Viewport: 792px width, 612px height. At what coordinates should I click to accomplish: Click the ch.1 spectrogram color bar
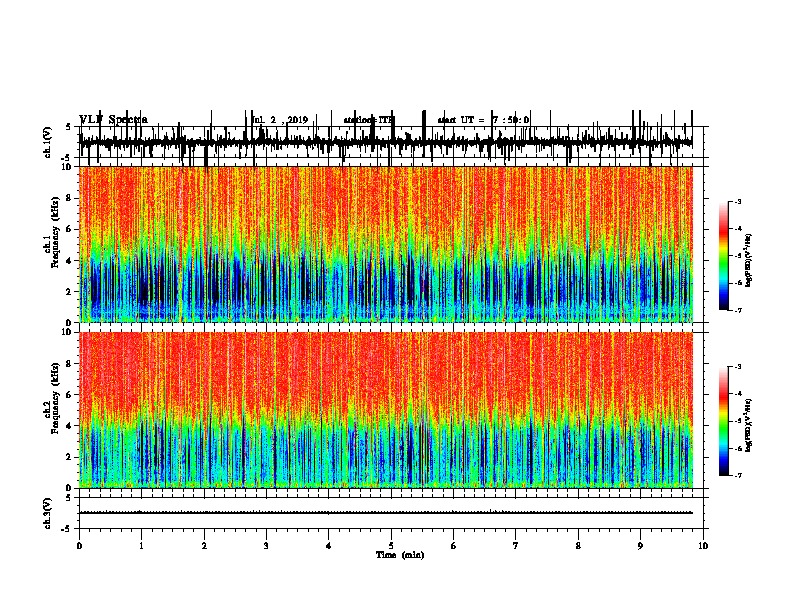pyautogui.click(x=724, y=256)
